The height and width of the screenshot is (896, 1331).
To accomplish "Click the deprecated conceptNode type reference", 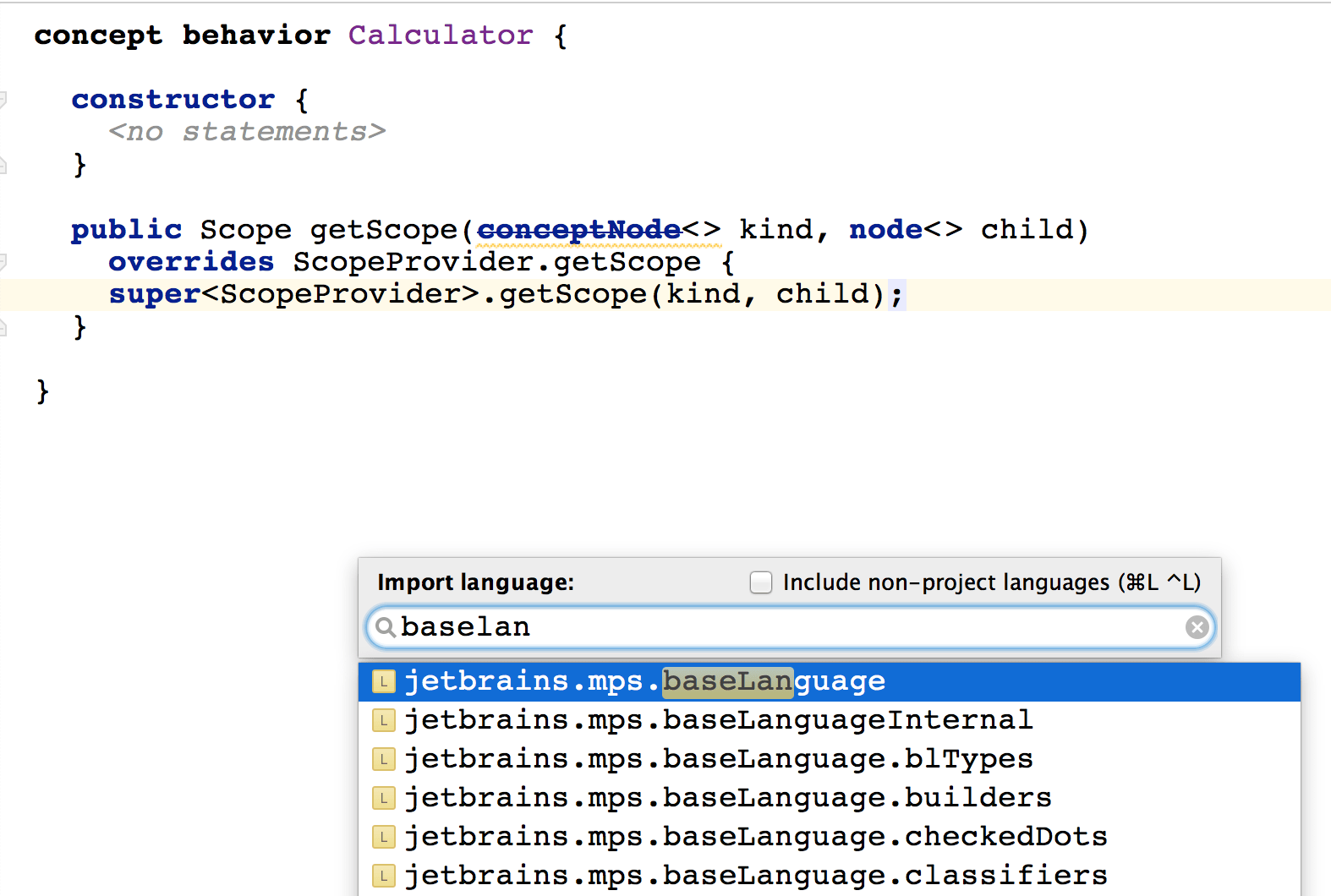I will [579, 230].
